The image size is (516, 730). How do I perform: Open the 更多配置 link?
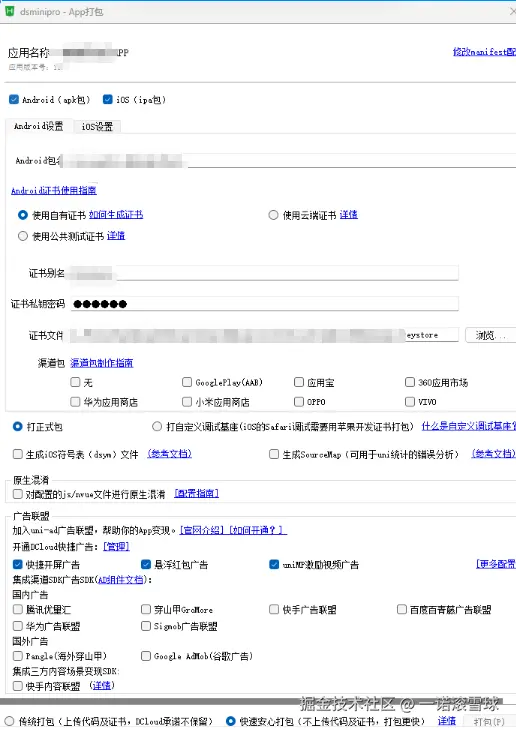point(496,564)
